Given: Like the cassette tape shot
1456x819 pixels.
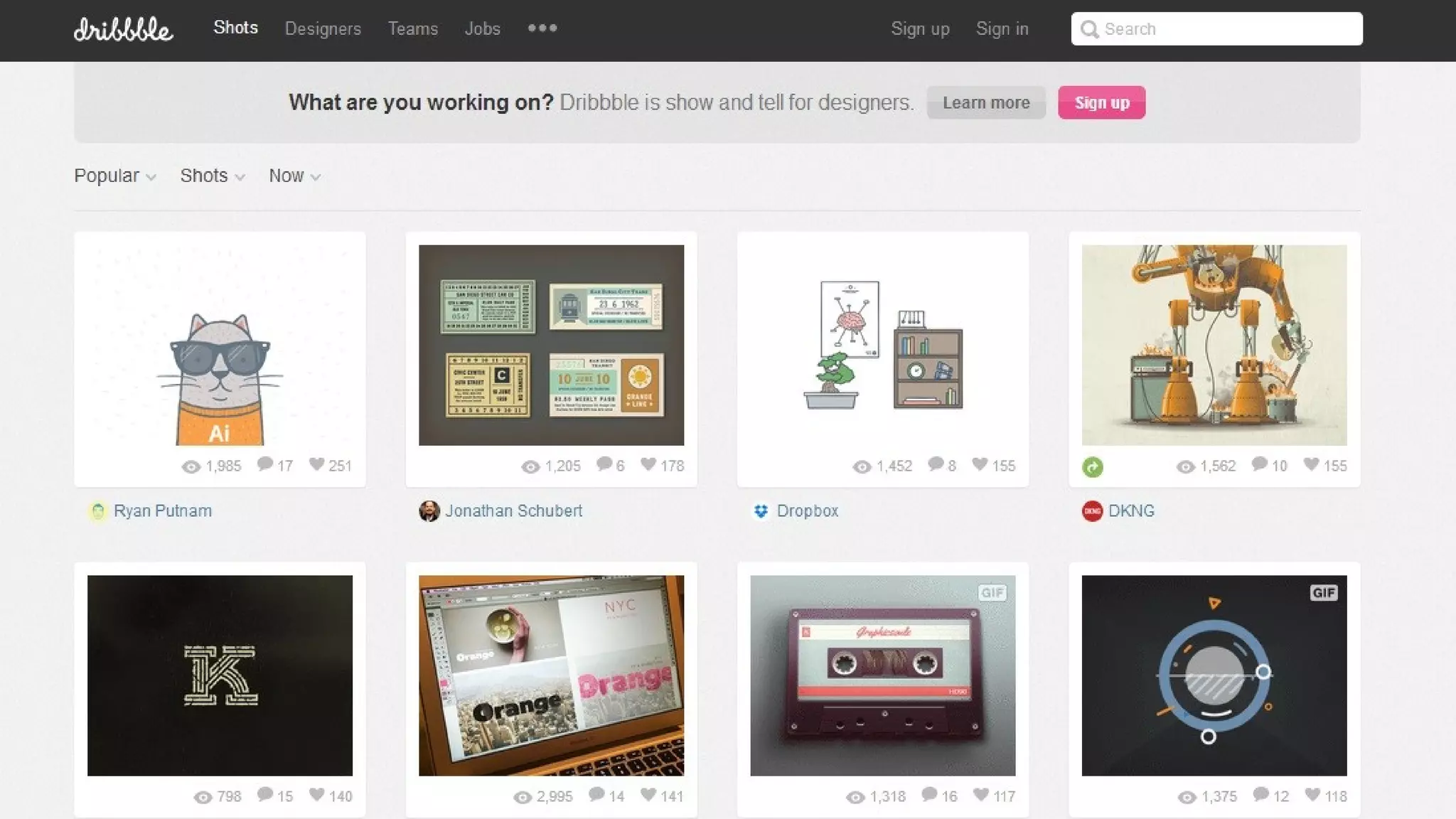Looking at the screenshot, I should tap(980, 795).
